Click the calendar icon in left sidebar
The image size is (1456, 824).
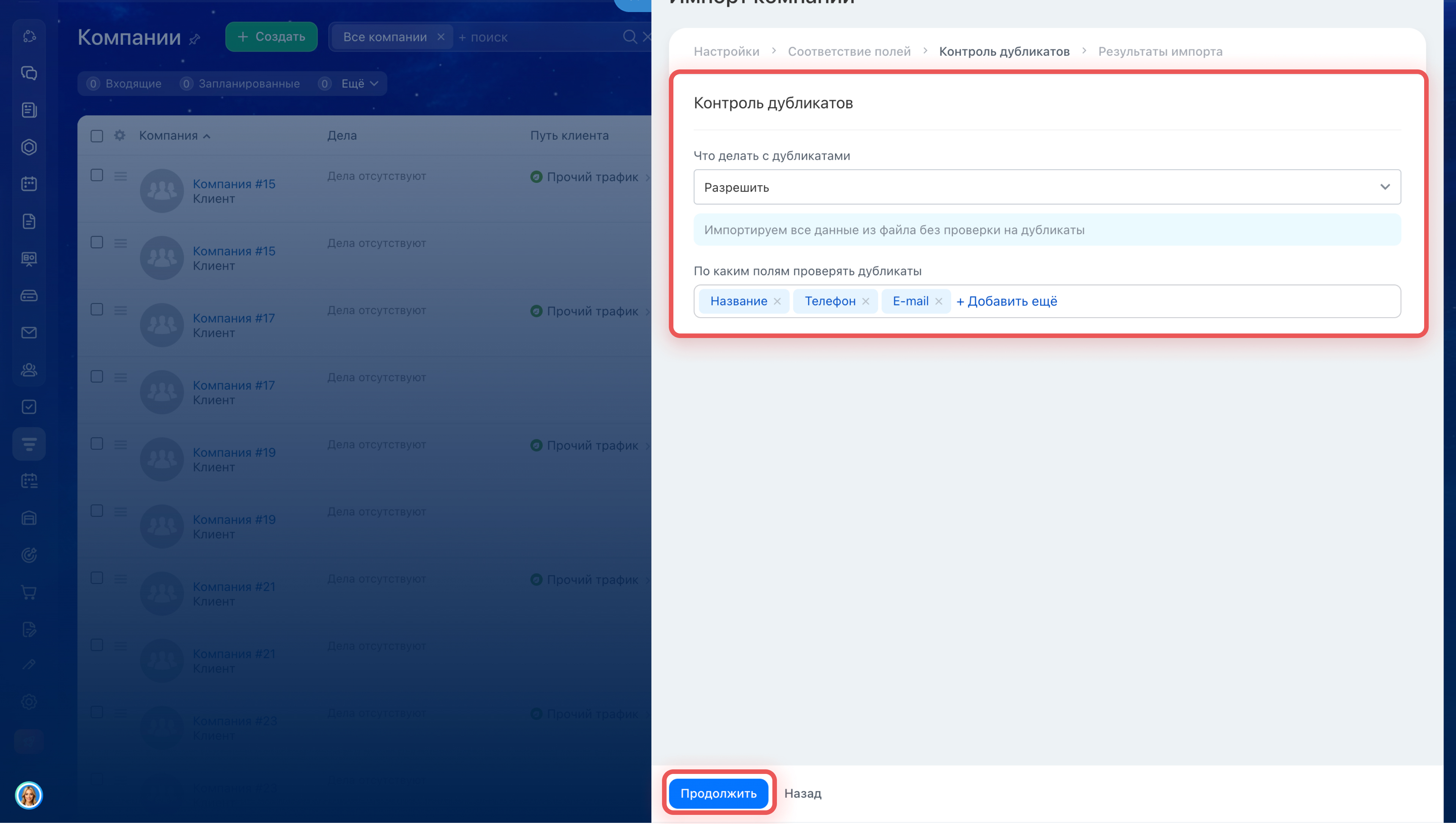pyautogui.click(x=29, y=184)
